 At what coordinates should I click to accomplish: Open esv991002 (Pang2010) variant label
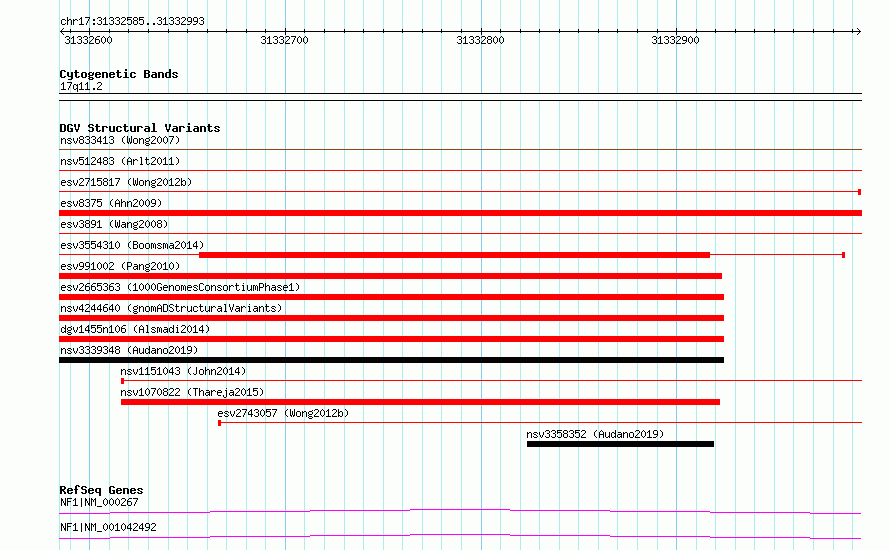pos(120,266)
